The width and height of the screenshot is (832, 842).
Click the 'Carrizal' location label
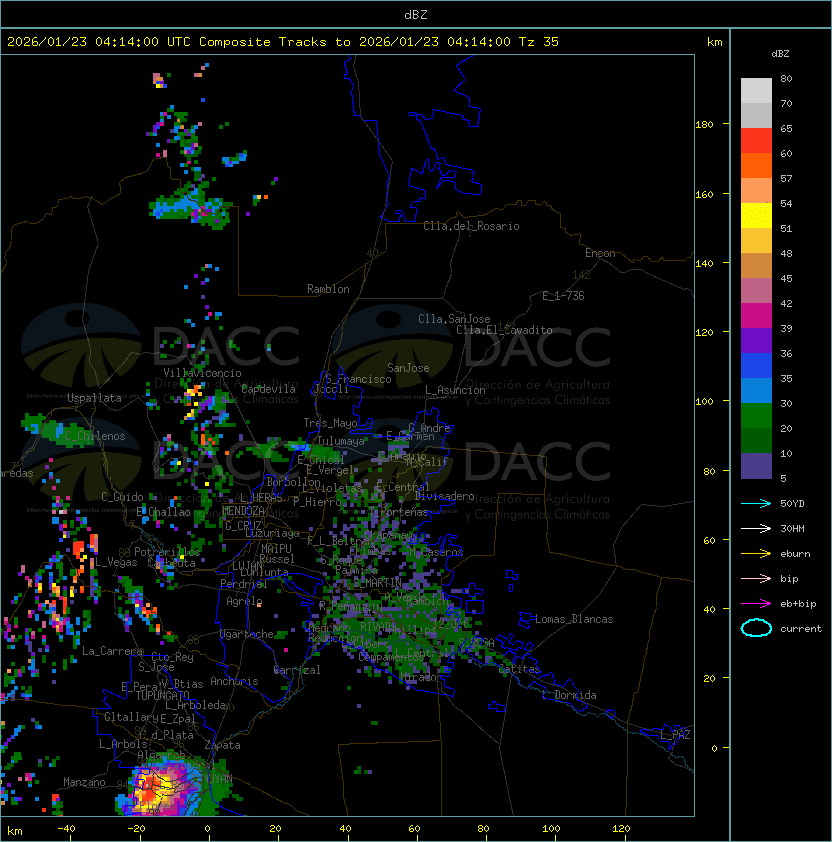[x=297, y=670]
